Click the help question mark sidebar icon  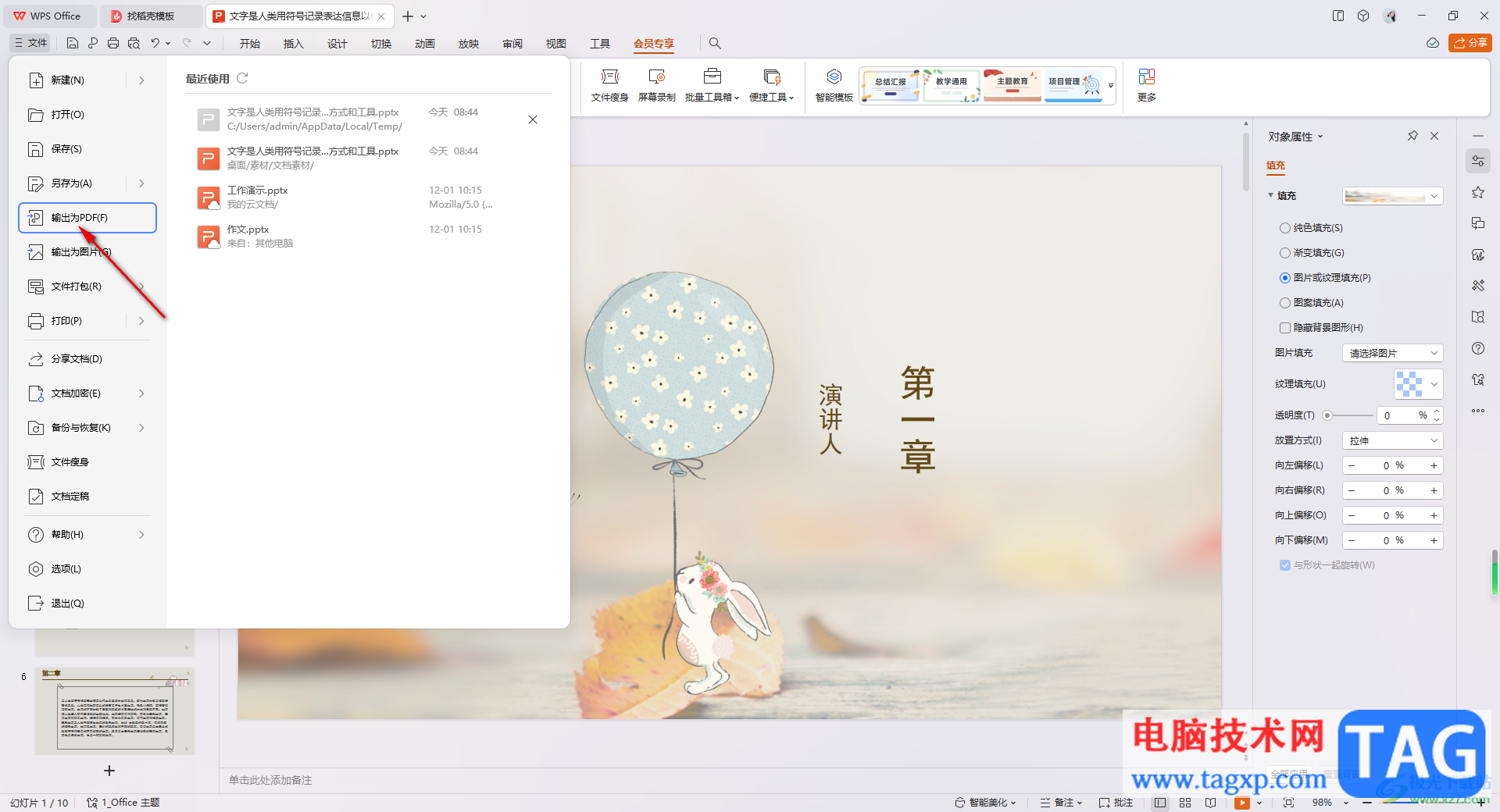1477,348
